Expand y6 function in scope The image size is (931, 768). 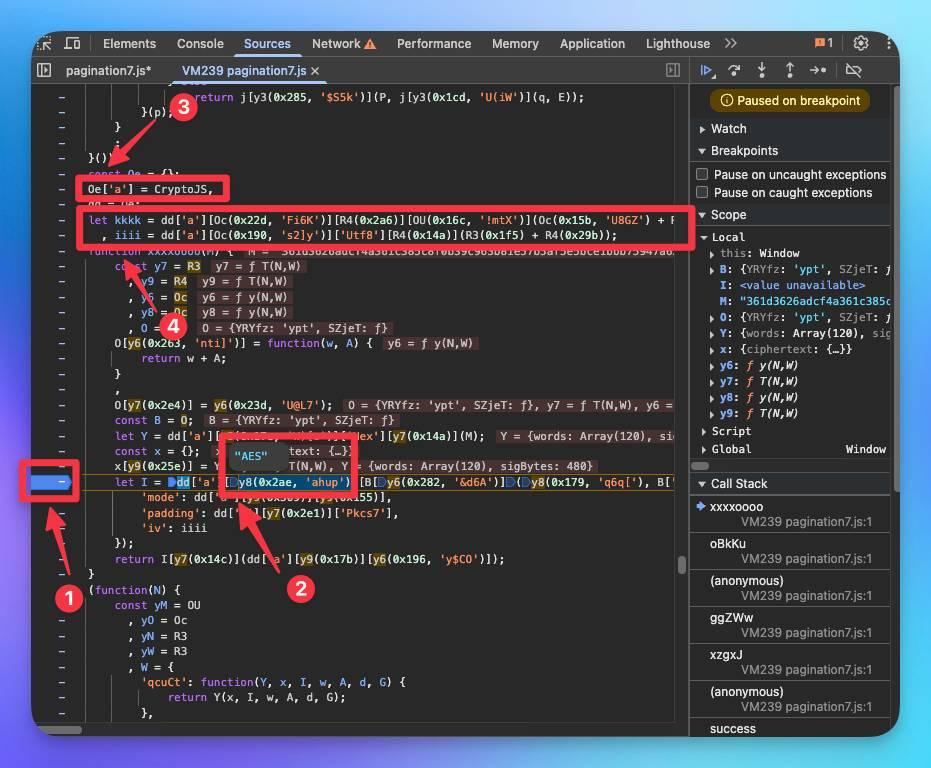click(x=712, y=366)
